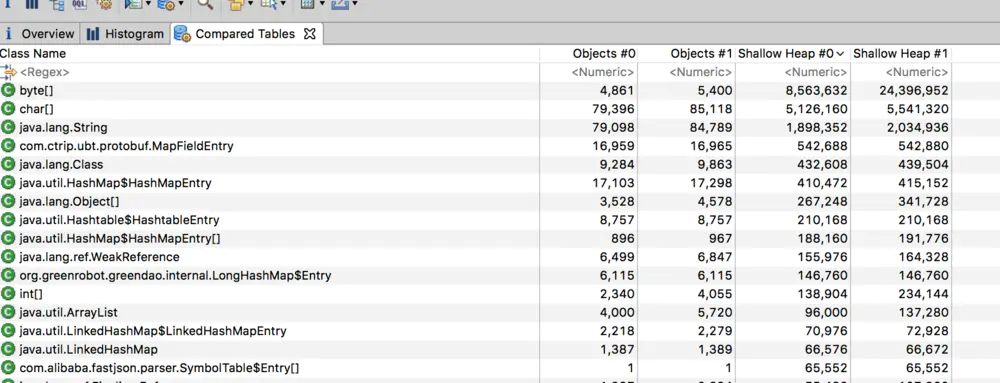Switch to the Overview tab
This screenshot has width=1000, height=383.
pyautogui.click(x=39, y=34)
